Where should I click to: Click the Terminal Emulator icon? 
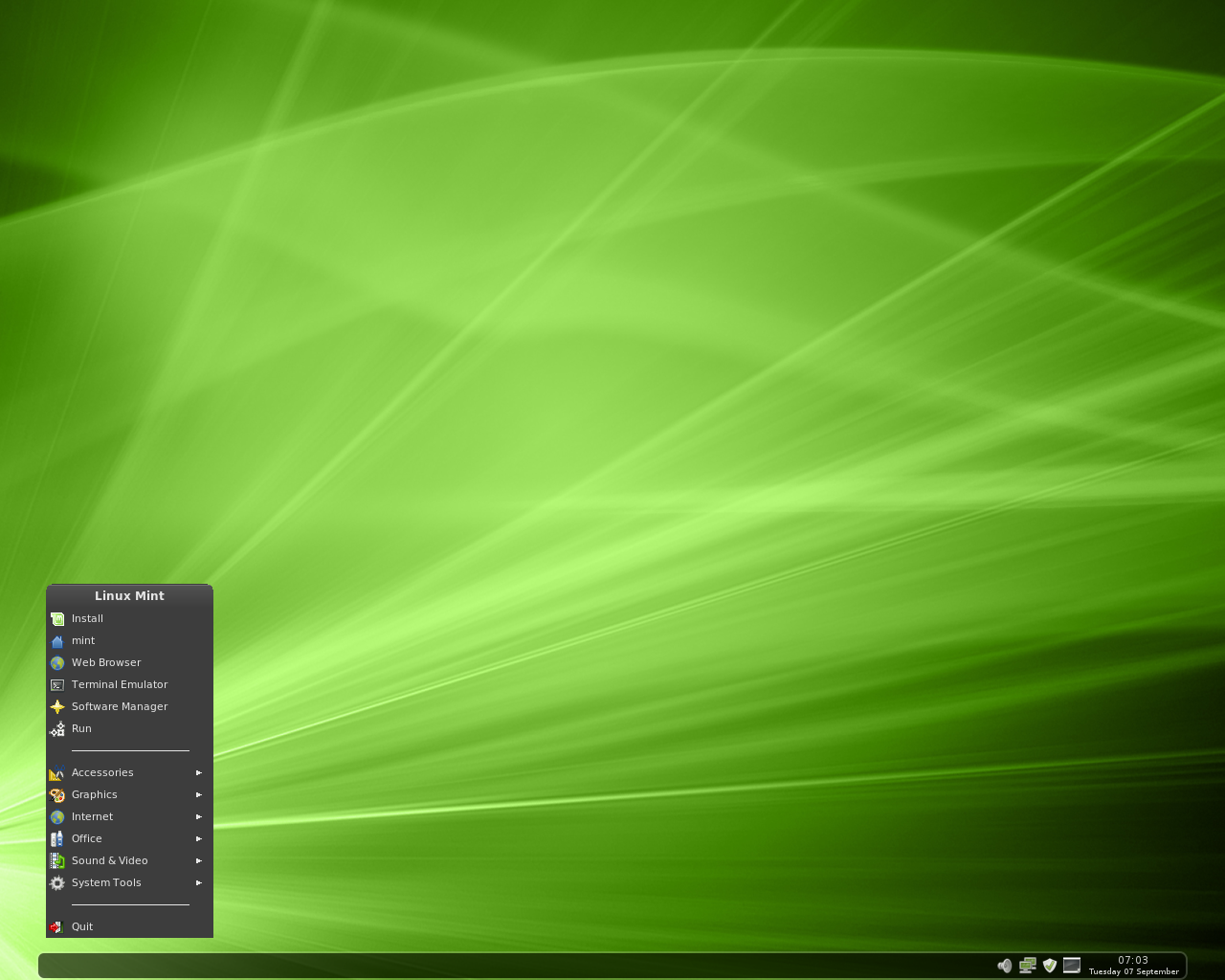tap(57, 685)
